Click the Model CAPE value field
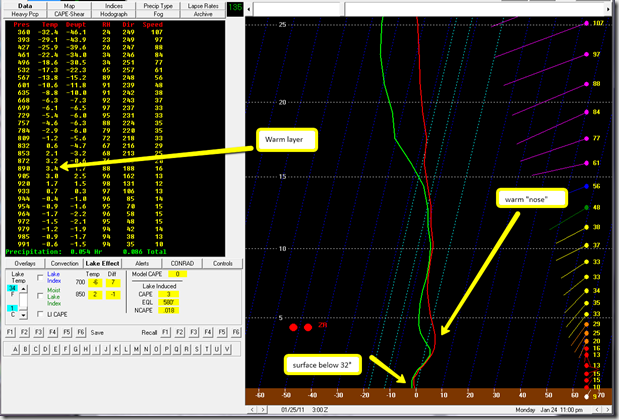The height and width of the screenshot is (420, 619). click(177, 273)
